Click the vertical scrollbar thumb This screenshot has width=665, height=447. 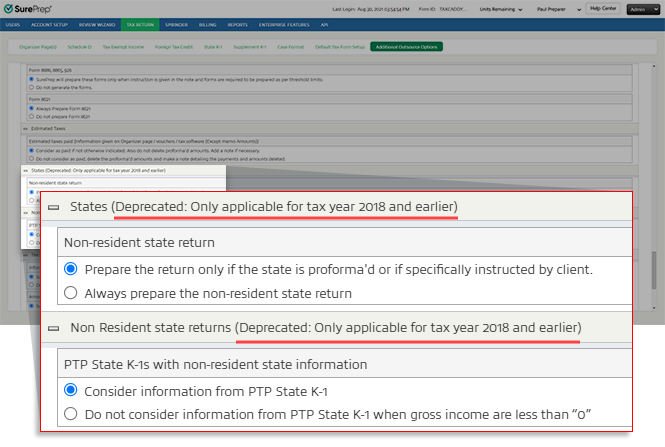tap(654, 271)
